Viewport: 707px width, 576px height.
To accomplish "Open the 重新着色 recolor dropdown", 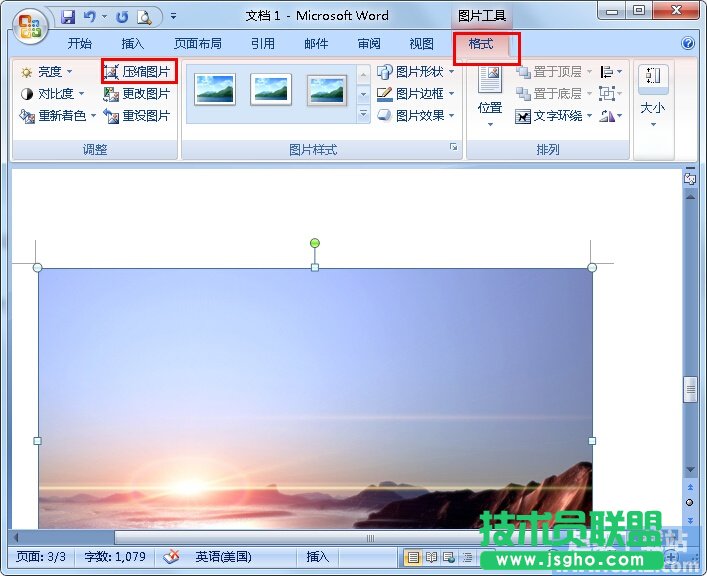I will click(x=58, y=116).
